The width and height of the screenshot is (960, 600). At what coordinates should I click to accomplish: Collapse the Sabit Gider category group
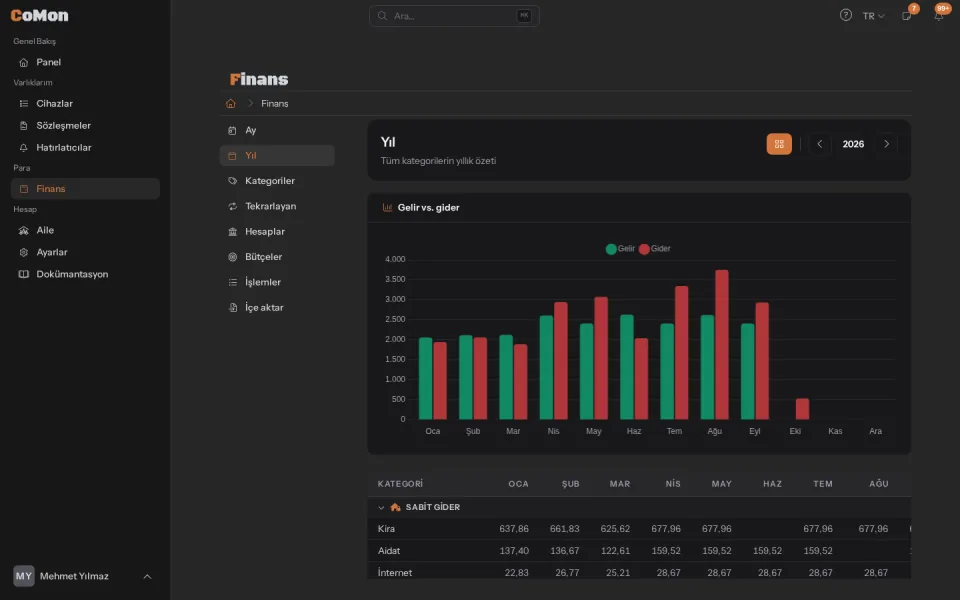(381, 508)
